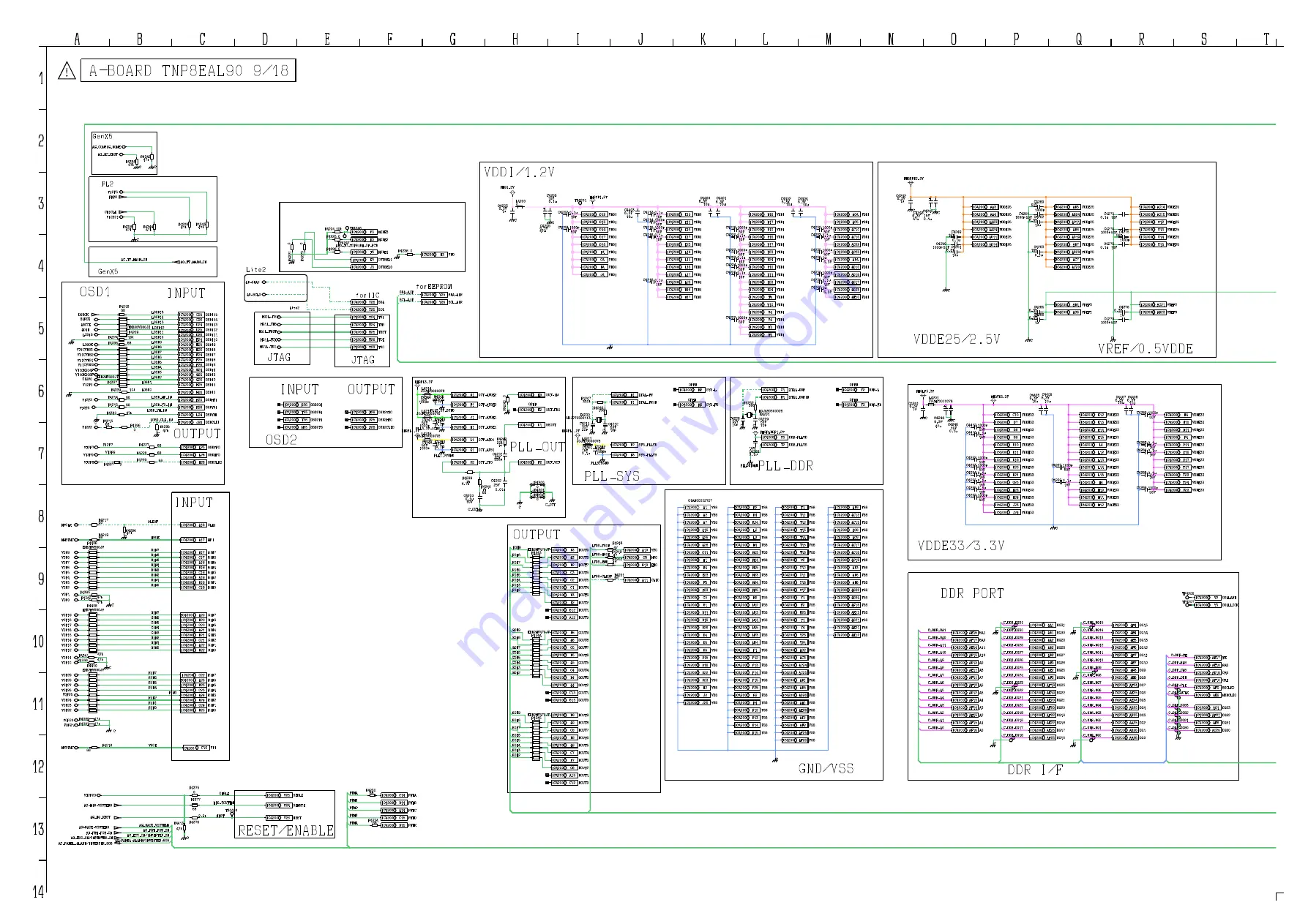Image resolution: width=1308 pixels, height=924 pixels.
Task: Select the 'PLL-OUT' label
Action: click(x=537, y=447)
